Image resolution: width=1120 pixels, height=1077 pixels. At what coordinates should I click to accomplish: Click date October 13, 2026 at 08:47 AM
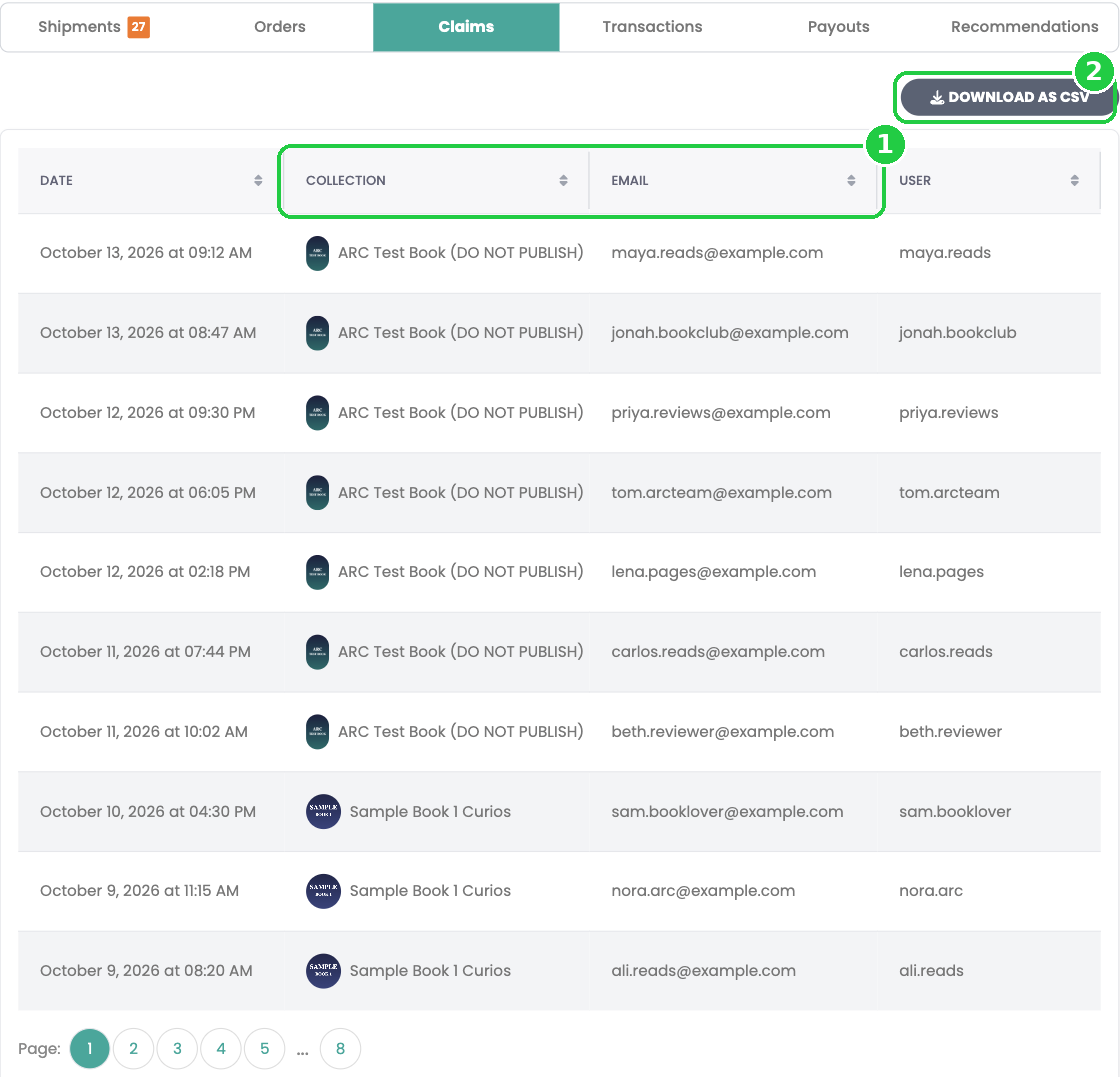pos(148,333)
